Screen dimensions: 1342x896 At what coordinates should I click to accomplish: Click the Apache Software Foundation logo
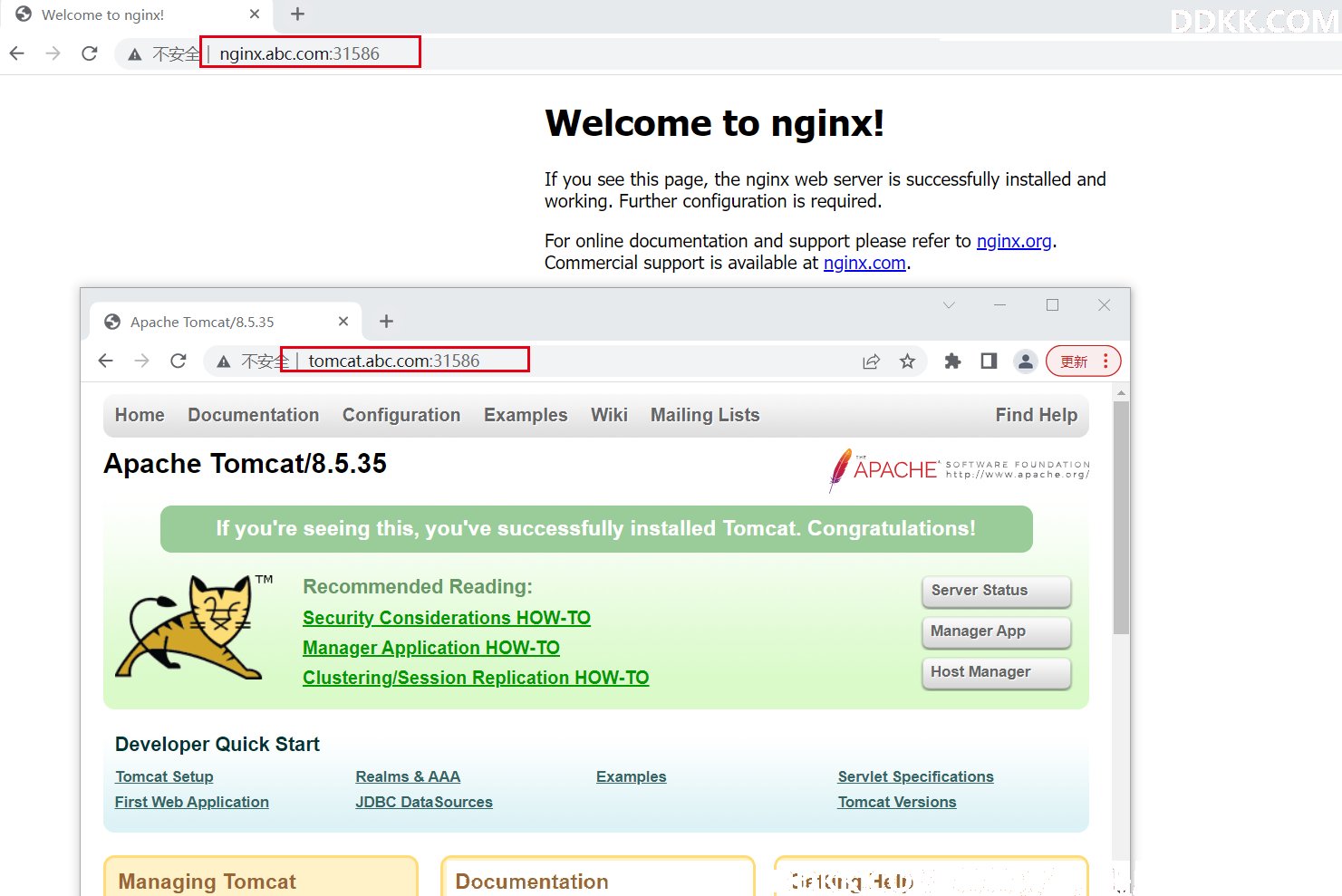(959, 469)
